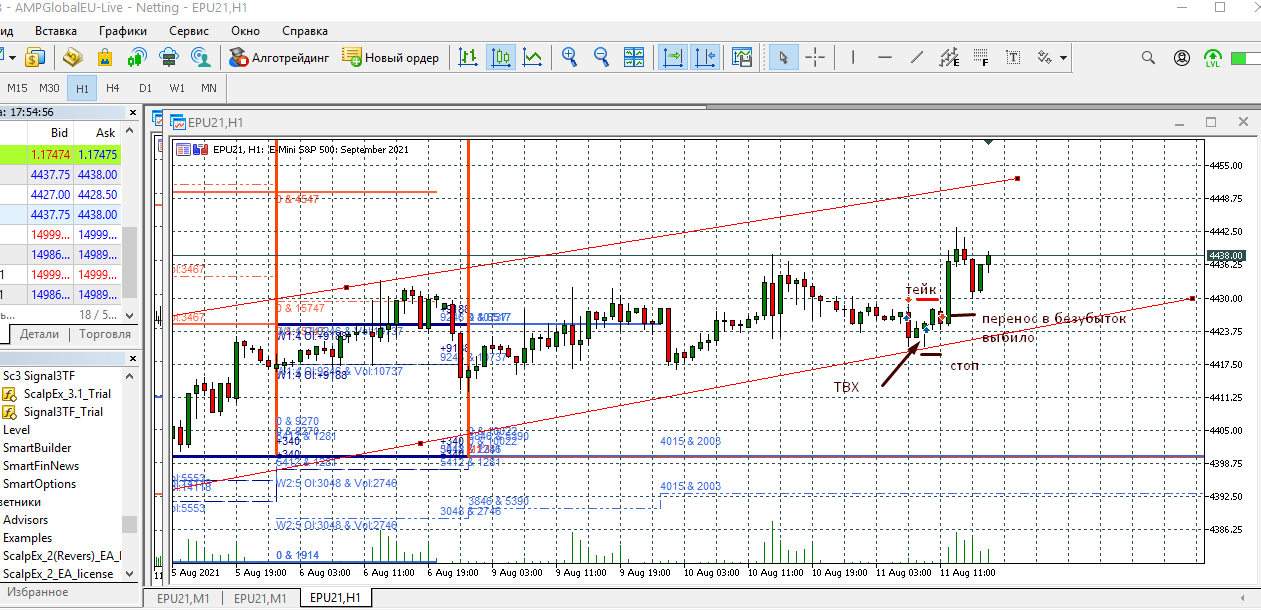Viewport: 1261px width, 610px height.
Task: Open the user account profile icon
Action: (x=1182, y=58)
